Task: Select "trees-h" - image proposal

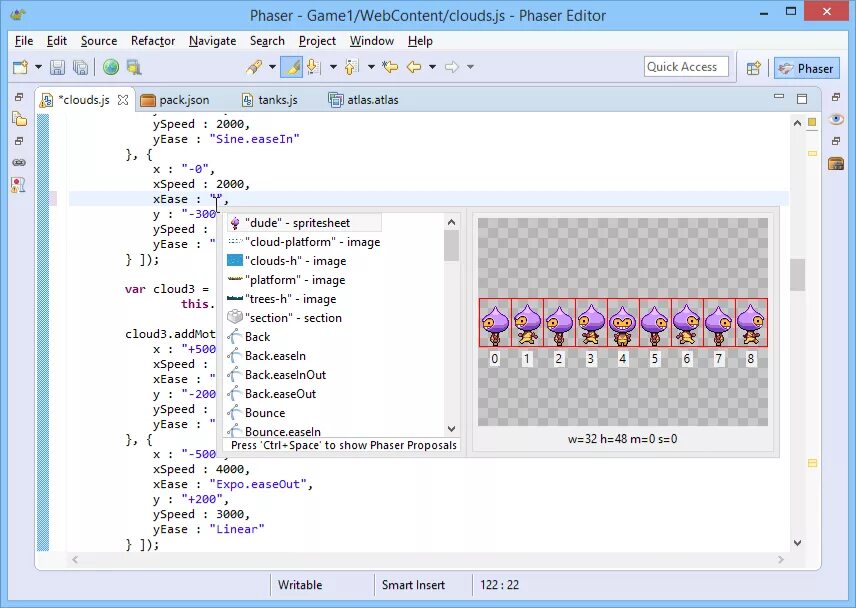Action: tap(282, 299)
